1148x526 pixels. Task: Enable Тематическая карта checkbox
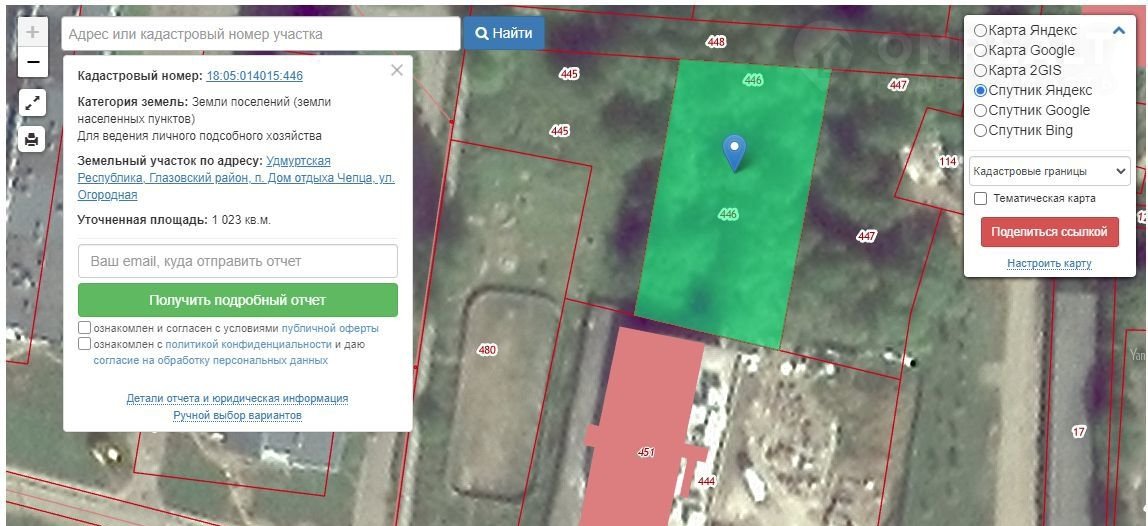981,199
